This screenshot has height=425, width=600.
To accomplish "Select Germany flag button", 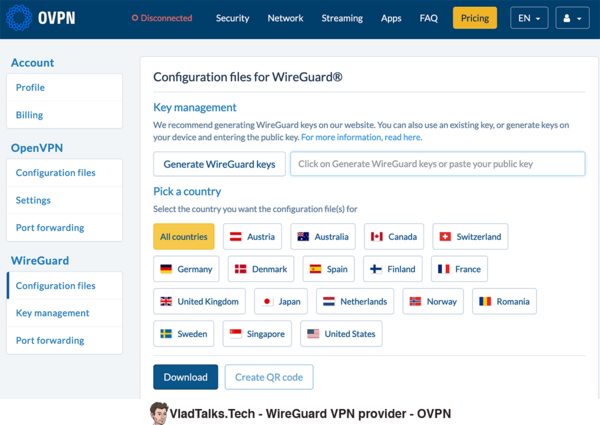I will coord(186,269).
